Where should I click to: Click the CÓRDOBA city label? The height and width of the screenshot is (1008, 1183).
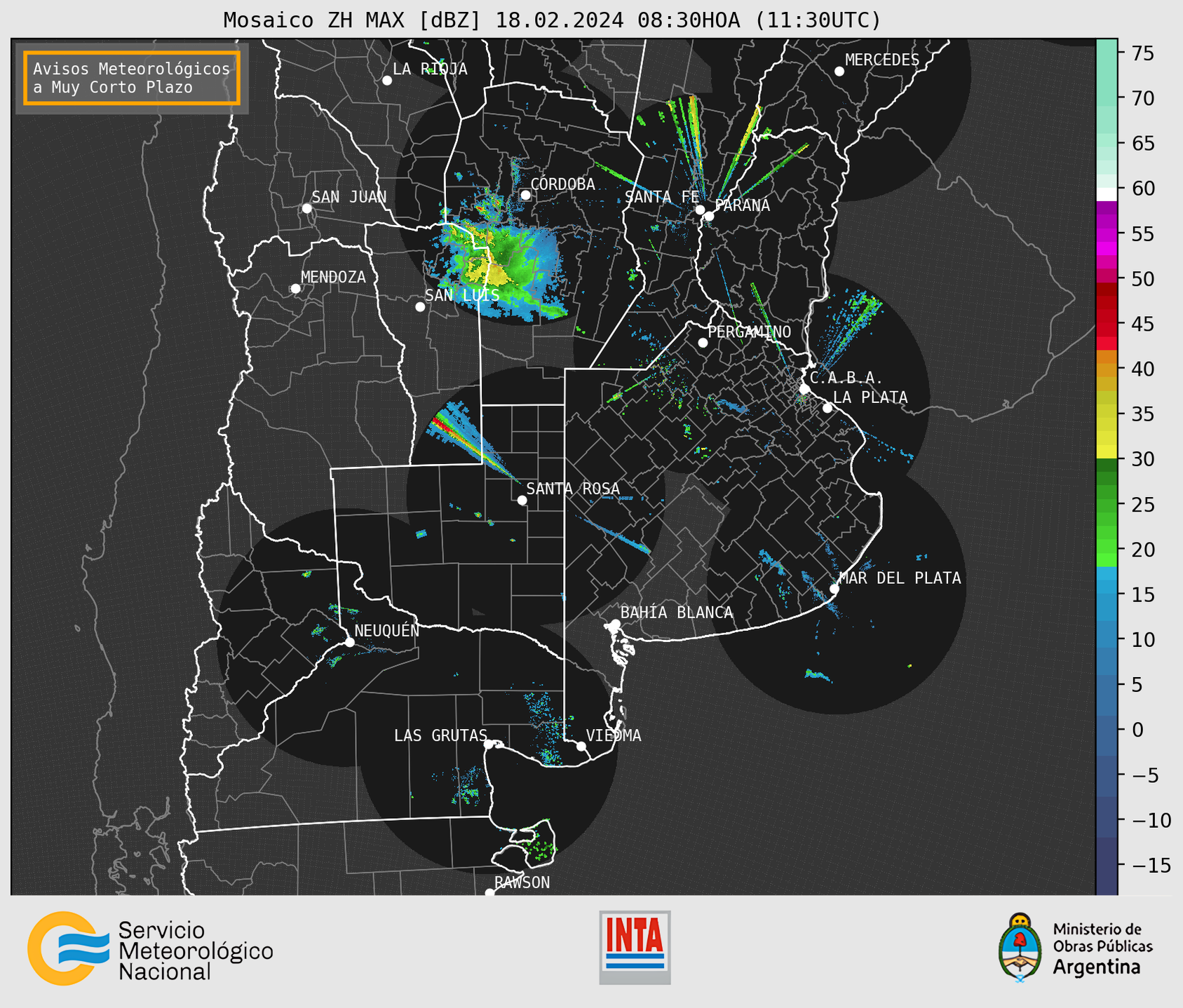pyautogui.click(x=562, y=184)
